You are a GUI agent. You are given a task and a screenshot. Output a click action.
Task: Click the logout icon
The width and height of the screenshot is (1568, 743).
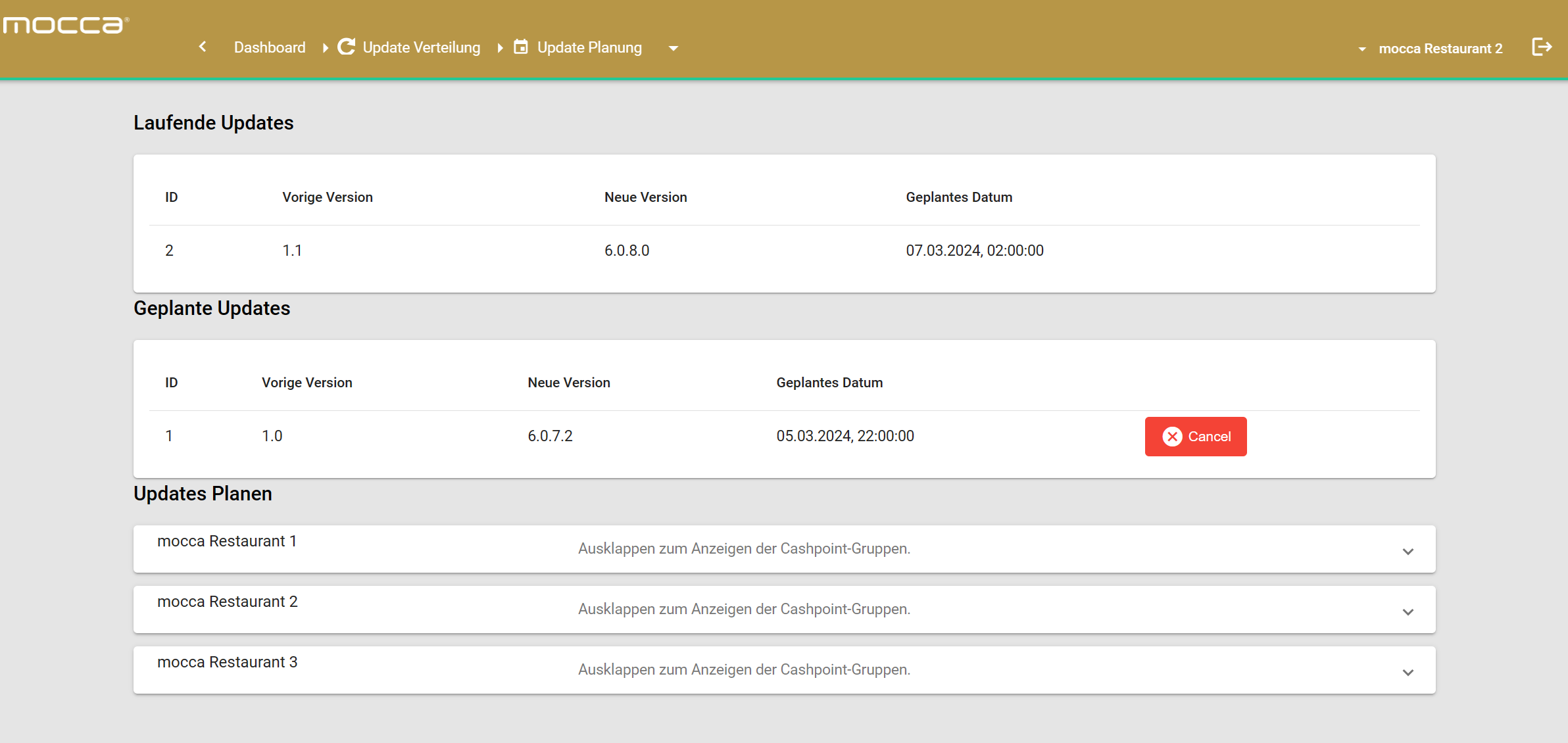1542,47
